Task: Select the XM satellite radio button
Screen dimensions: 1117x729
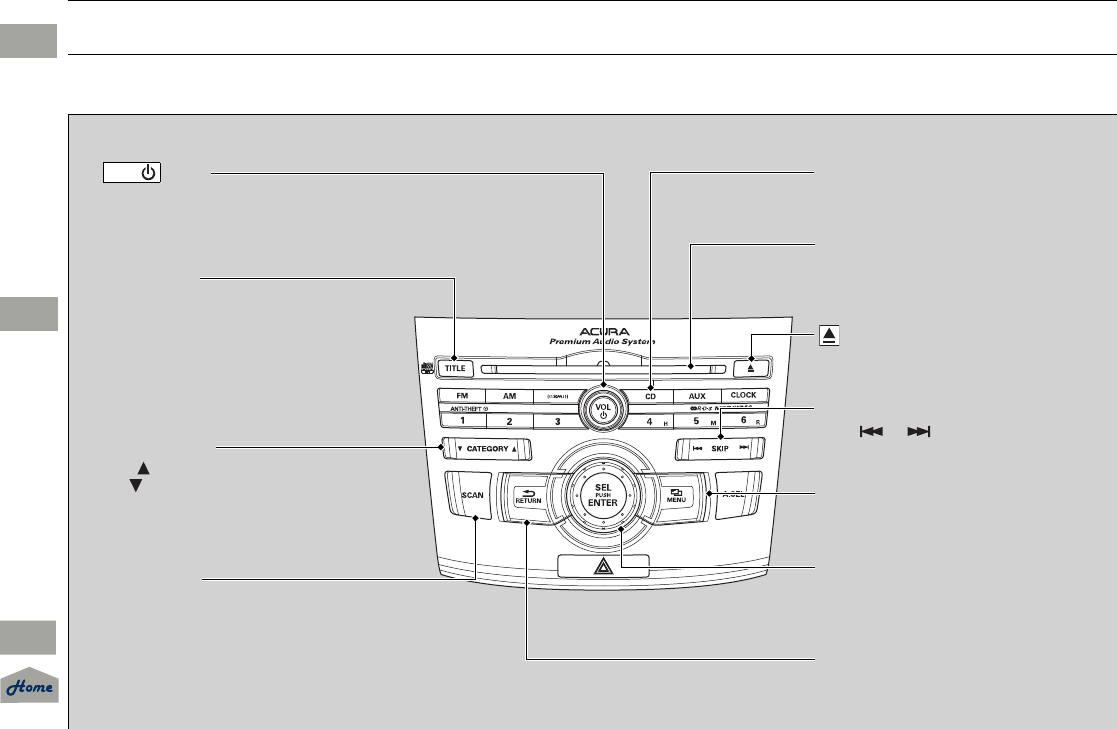Action: point(557,396)
